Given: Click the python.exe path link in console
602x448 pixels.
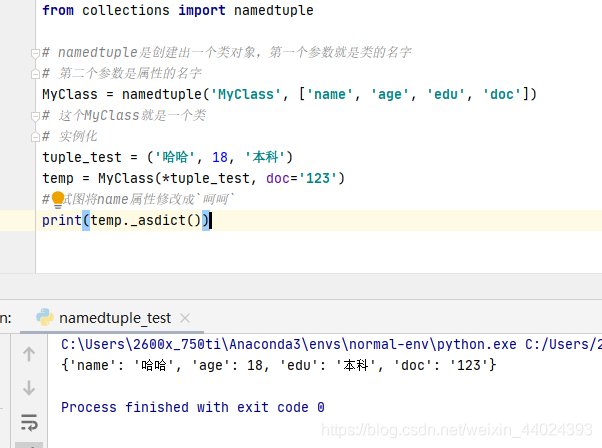Looking at the screenshot, I should 289,344.
